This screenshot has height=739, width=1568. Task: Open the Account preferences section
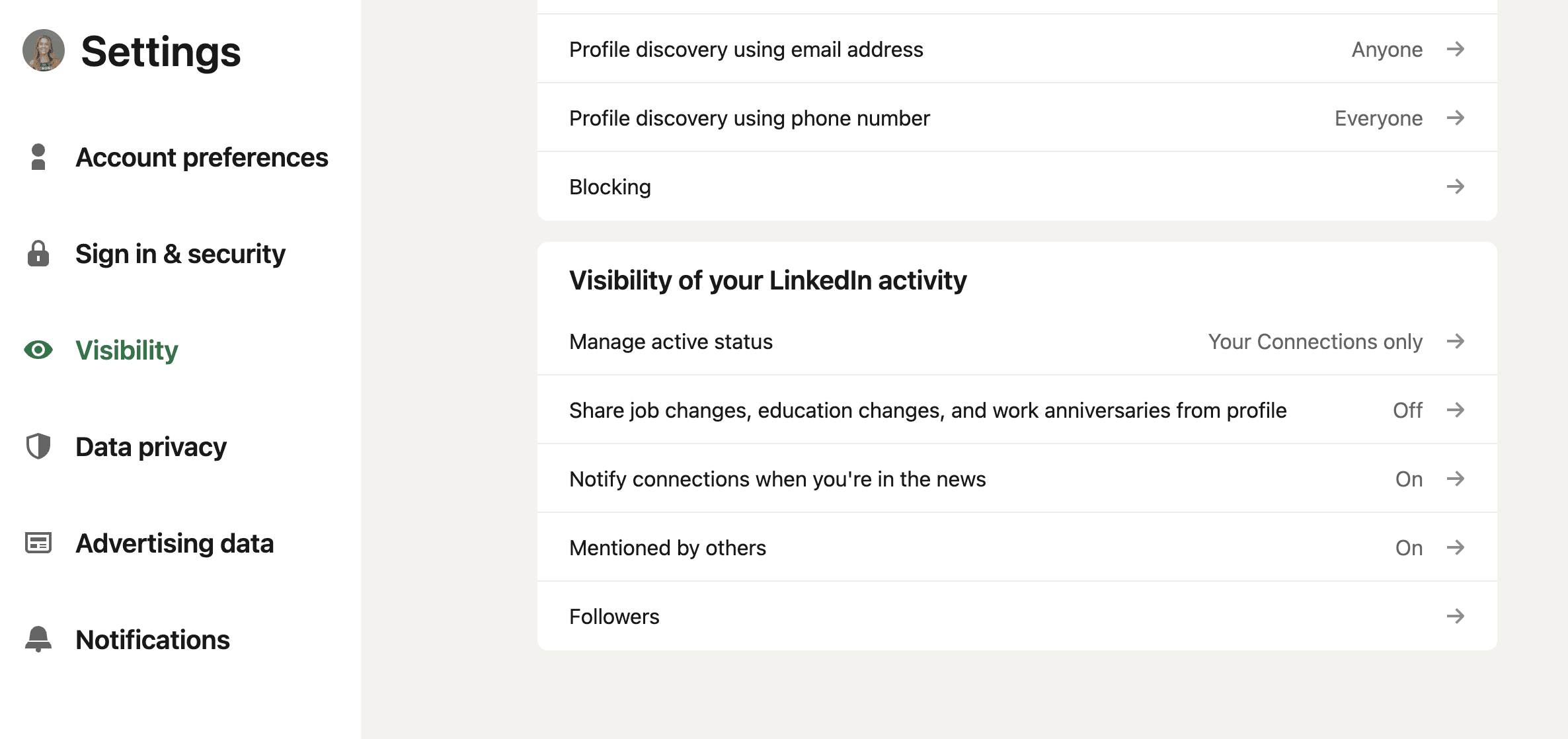pos(202,157)
